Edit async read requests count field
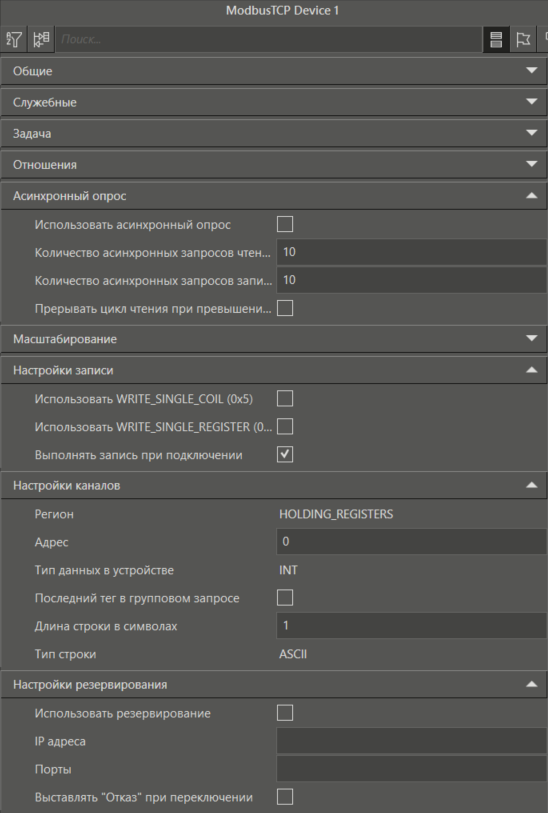 tap(411, 252)
